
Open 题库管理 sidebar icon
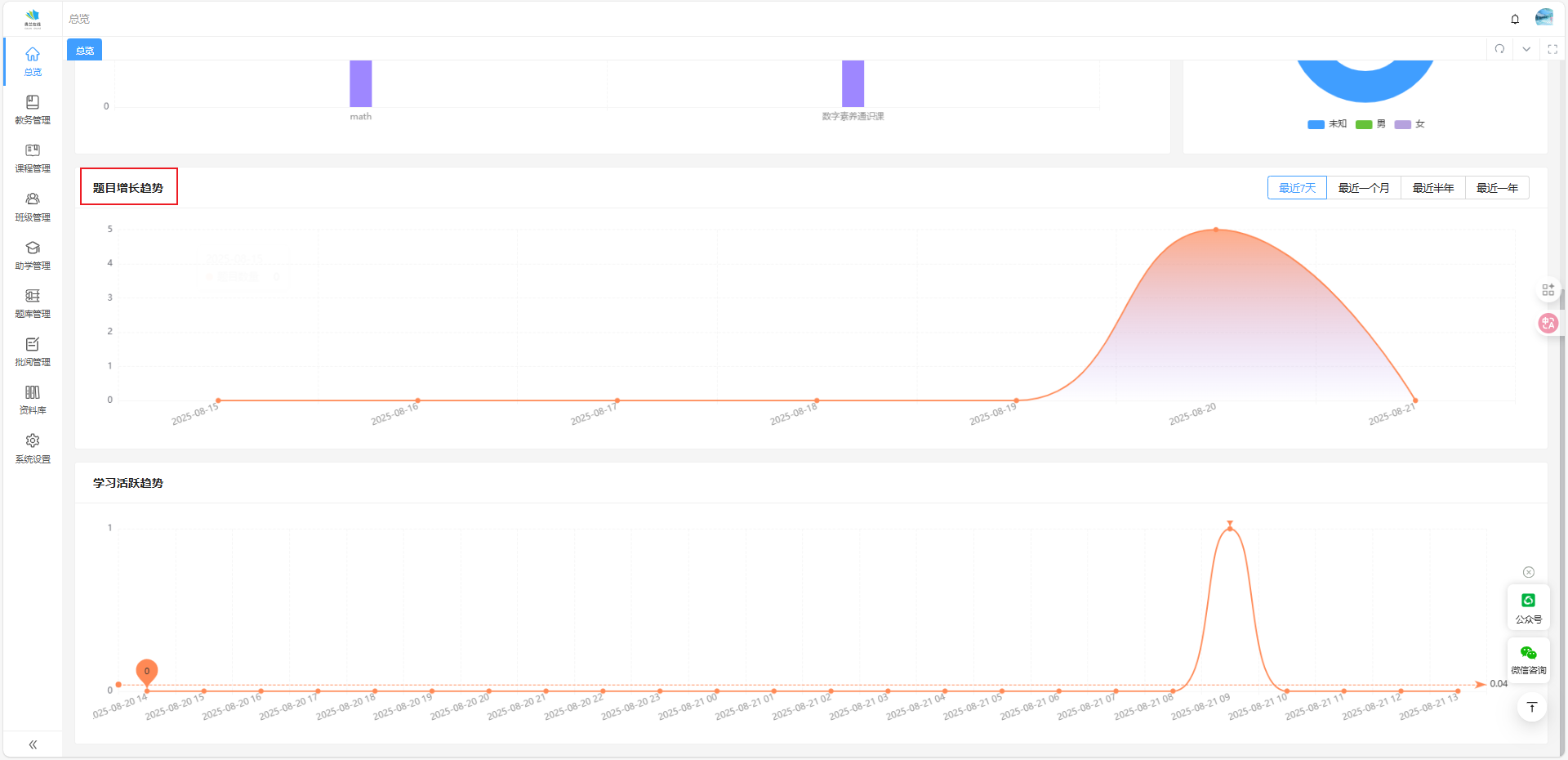(33, 296)
